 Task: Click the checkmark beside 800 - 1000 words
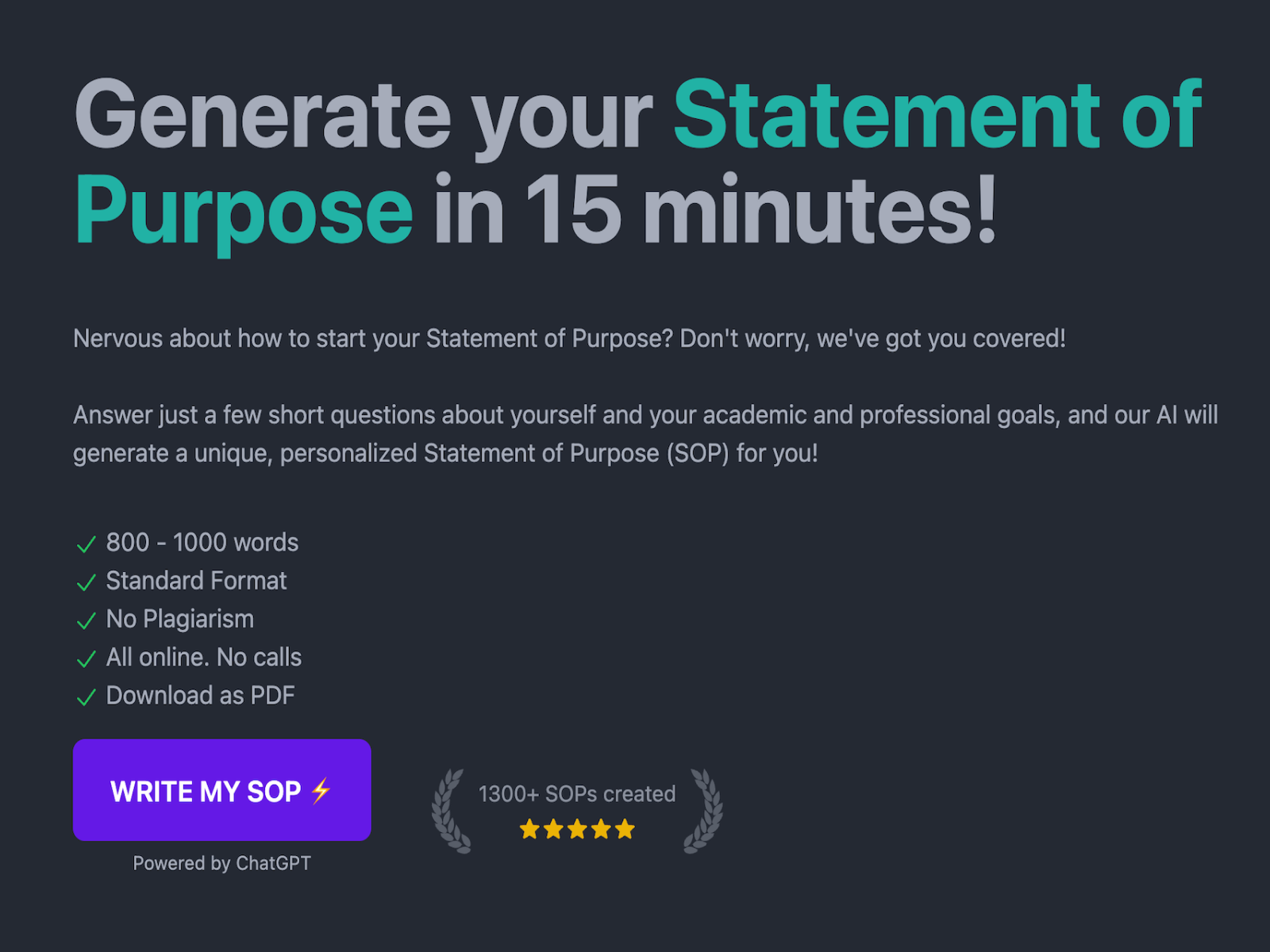pyautogui.click(x=86, y=544)
